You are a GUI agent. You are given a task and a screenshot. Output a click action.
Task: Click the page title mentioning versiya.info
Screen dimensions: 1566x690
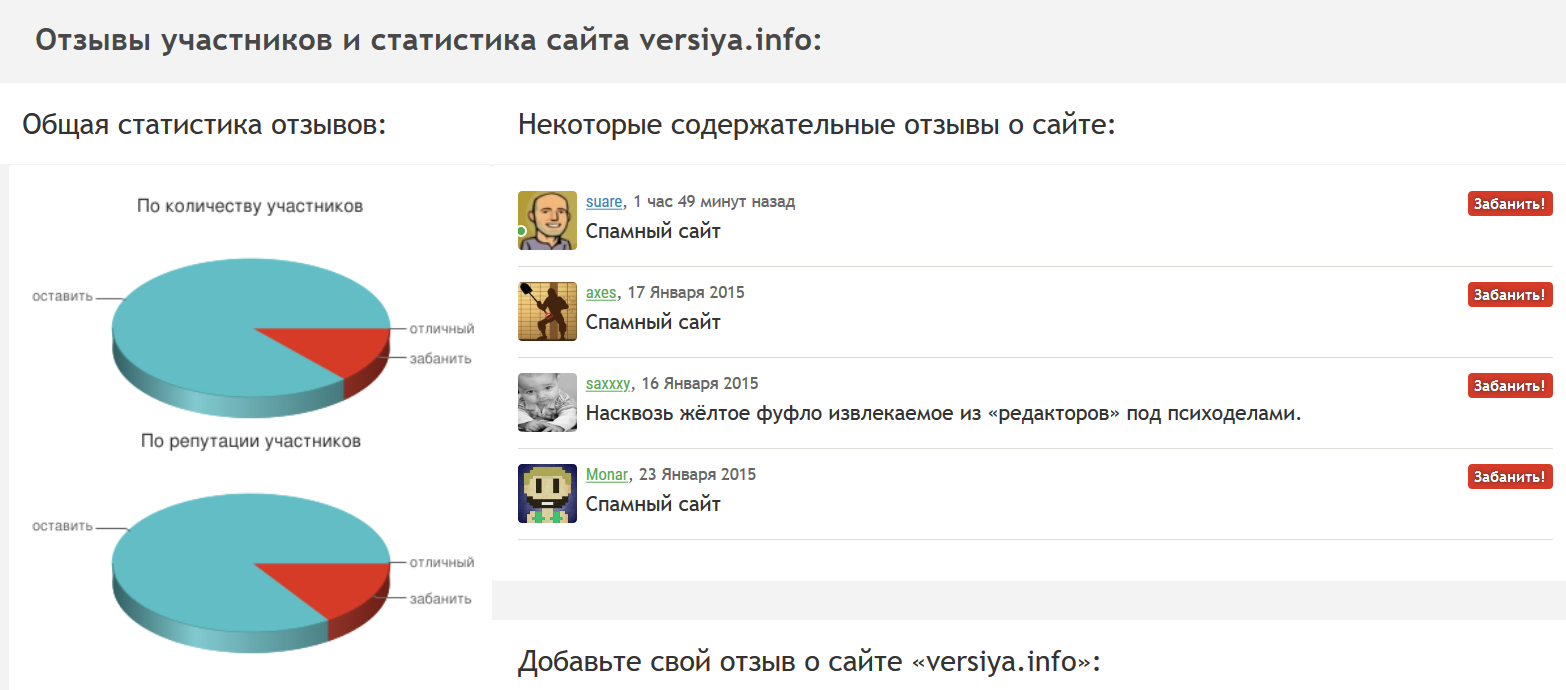428,40
